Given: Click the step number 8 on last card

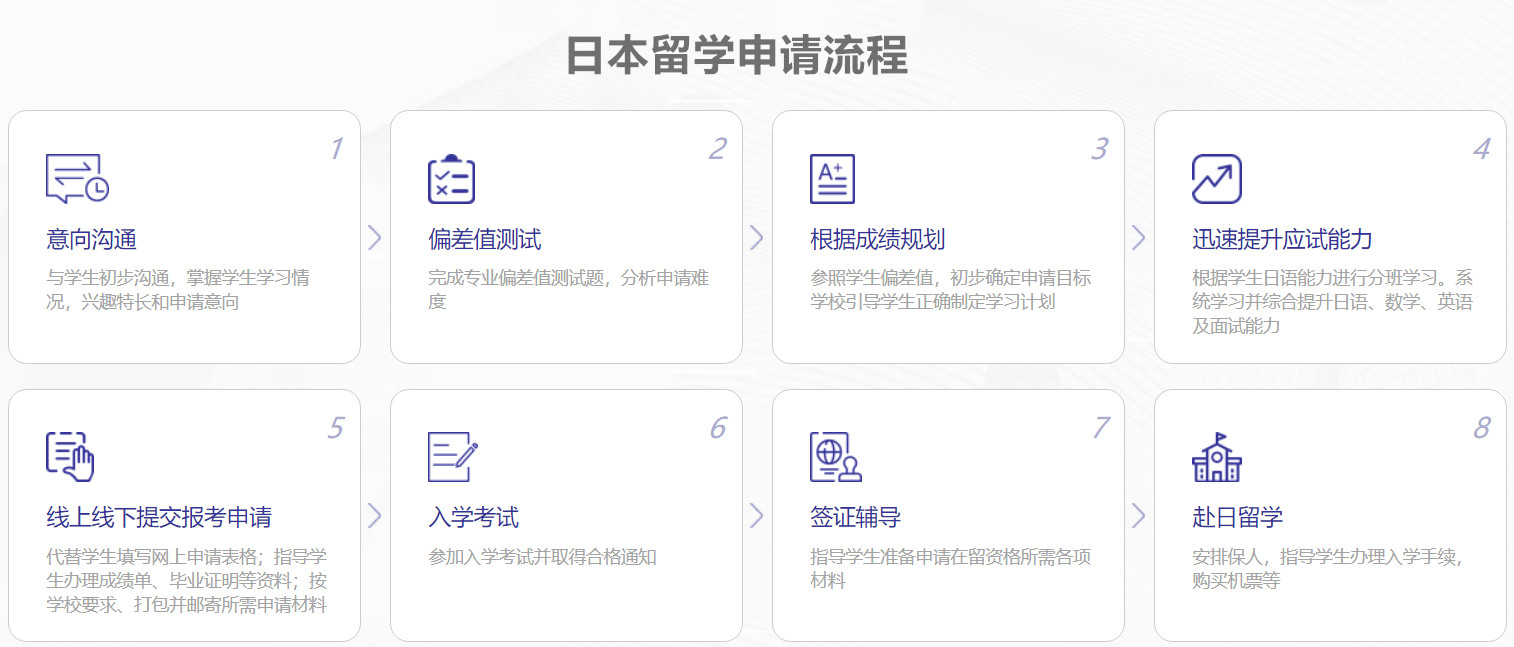Looking at the screenshot, I should pyautogui.click(x=1480, y=425).
